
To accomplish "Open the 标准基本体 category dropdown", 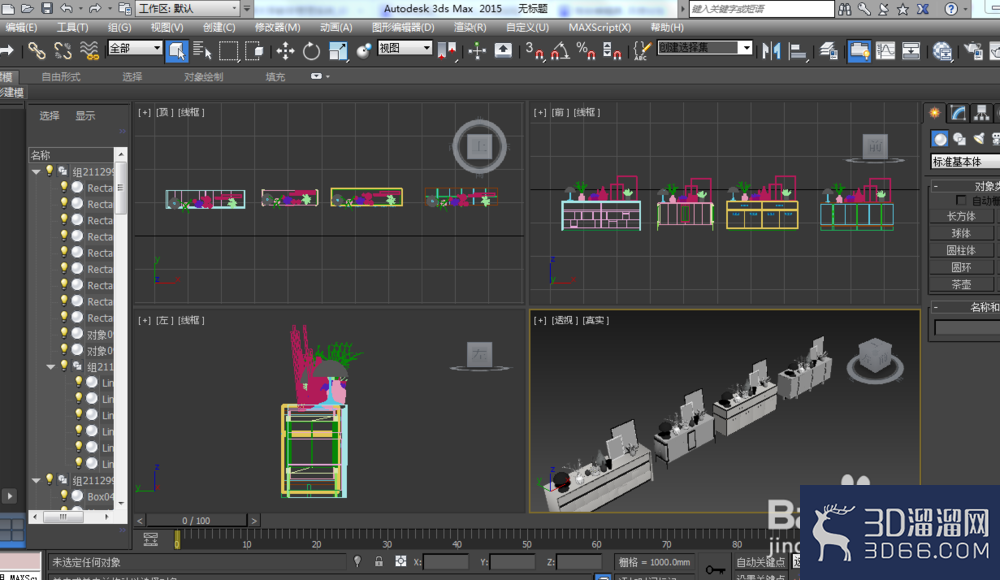I will click(x=965, y=161).
